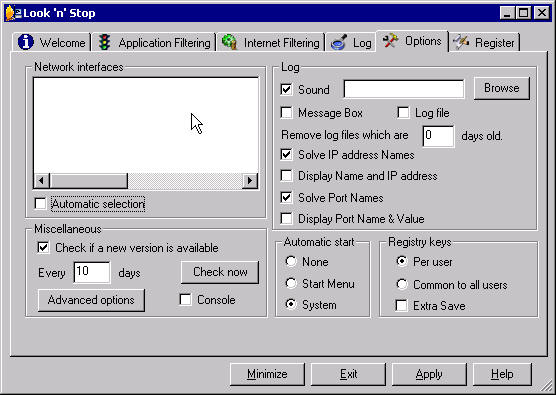This screenshot has width=556, height=395.
Task: Enable Extra Save checkbox
Action: tap(401, 305)
